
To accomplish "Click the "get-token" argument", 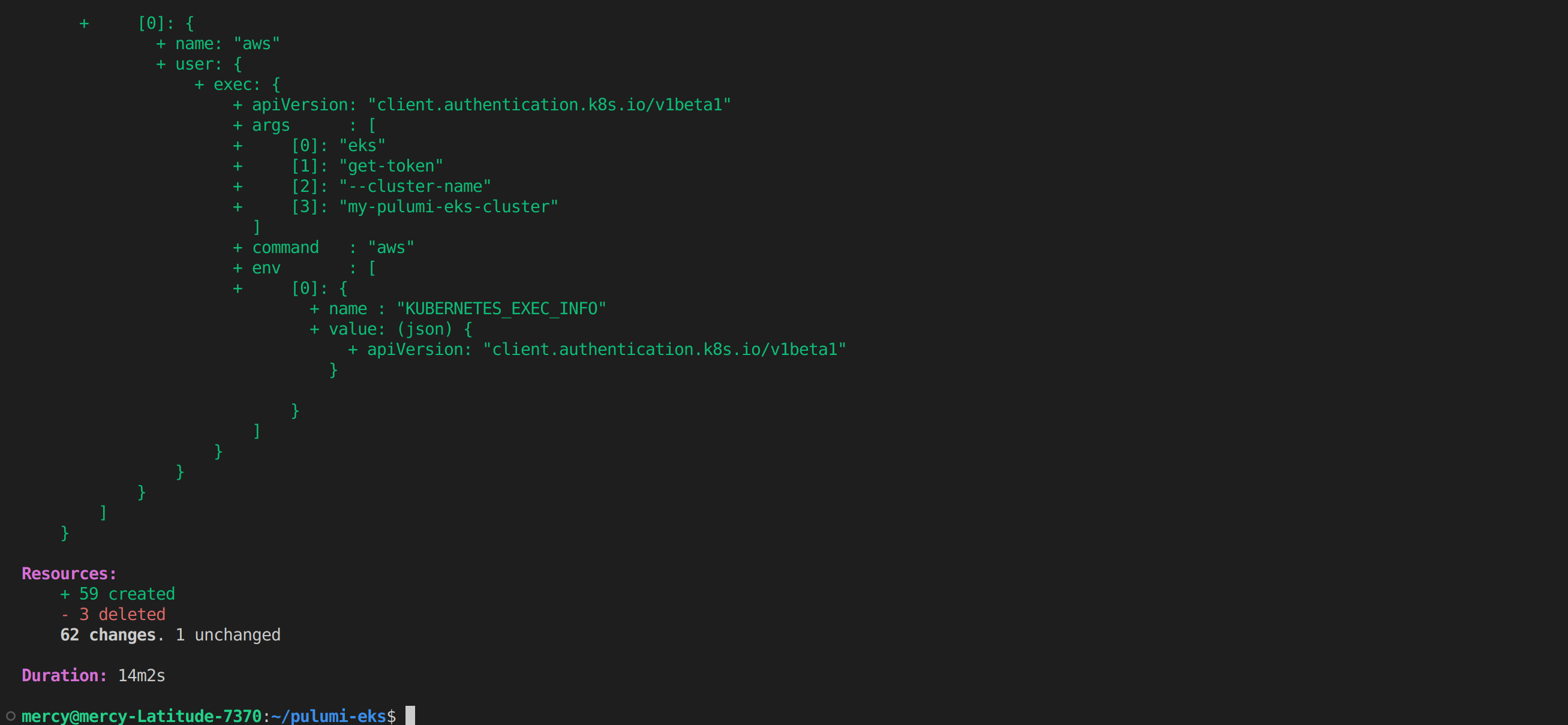I will click(x=391, y=166).
